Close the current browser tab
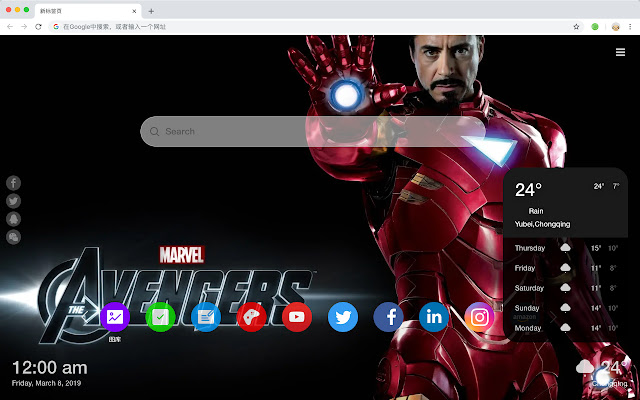Viewport: 640px width, 400px height. pos(134,11)
